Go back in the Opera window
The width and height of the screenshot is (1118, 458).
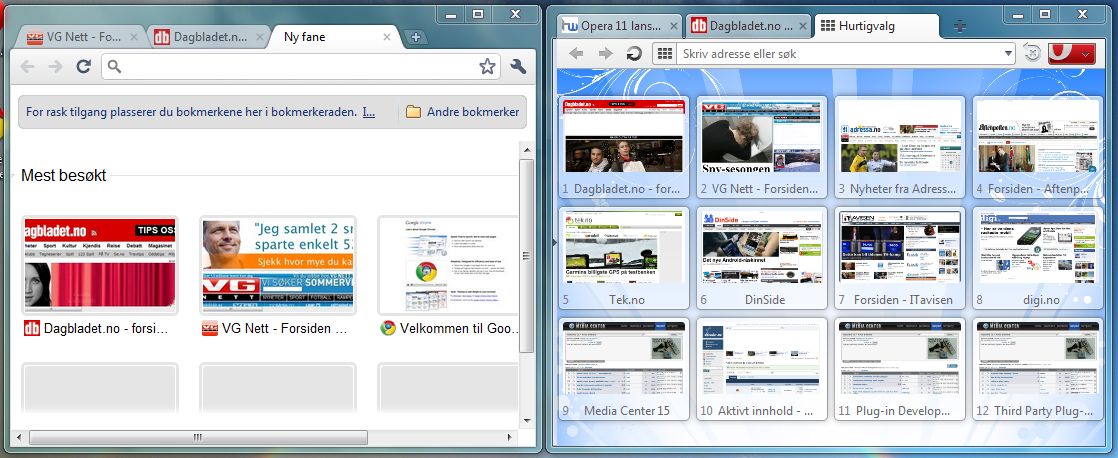coord(576,54)
